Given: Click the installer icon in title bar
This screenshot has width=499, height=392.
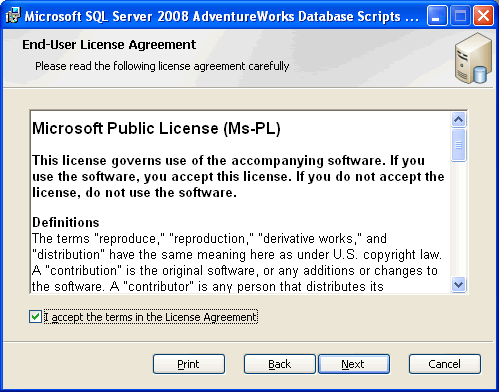Looking at the screenshot, I should pyautogui.click(x=13, y=15).
